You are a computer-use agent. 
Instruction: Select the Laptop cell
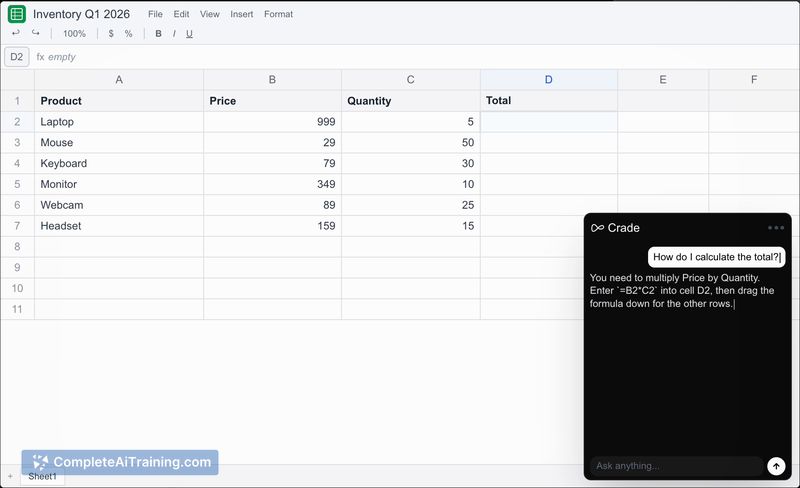(x=119, y=121)
